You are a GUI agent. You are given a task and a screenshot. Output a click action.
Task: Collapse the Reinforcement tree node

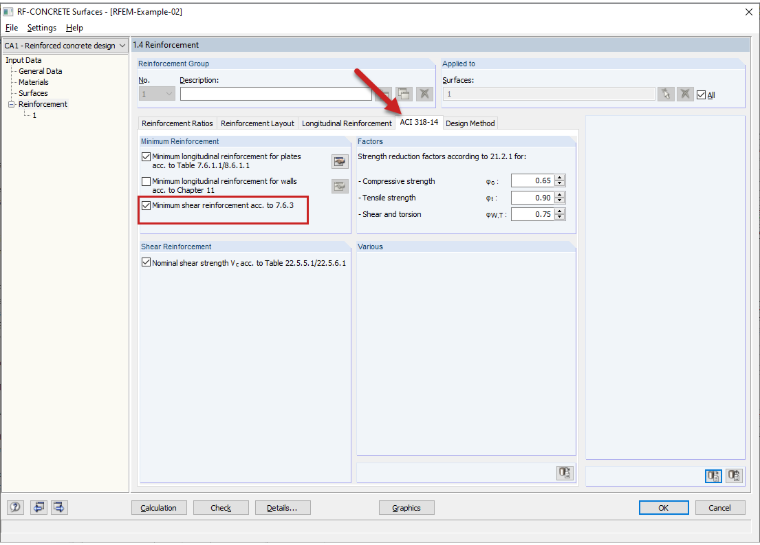click(x=11, y=104)
